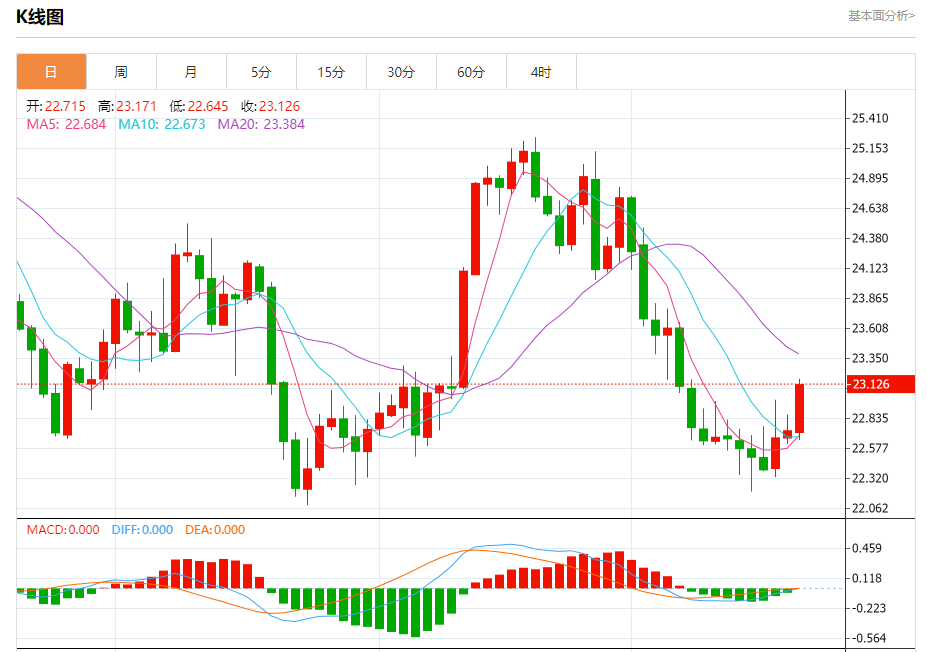Open the 4时 interval tab

541,72
